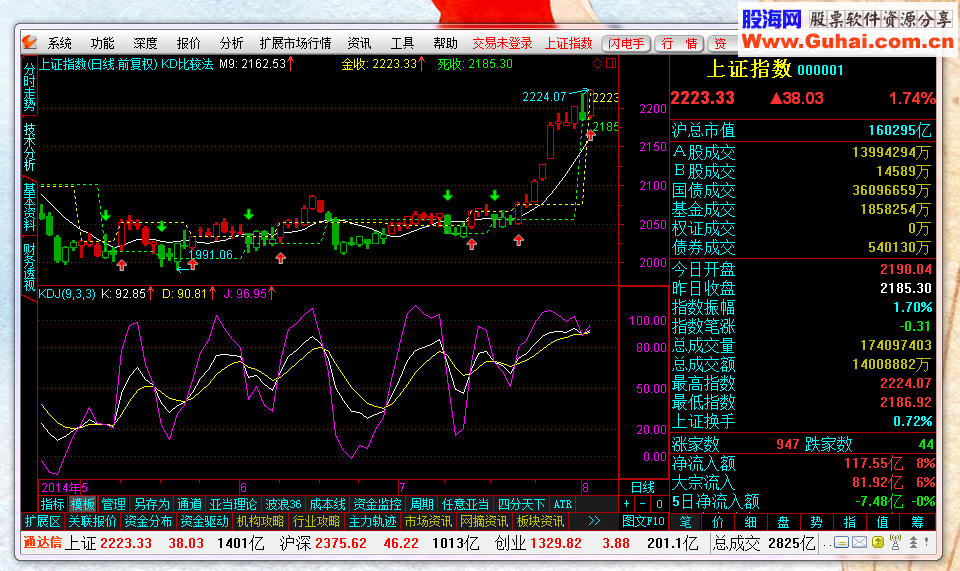The image size is (960, 571).
Task: Click the 0 reset button beside minus
Action: coord(659,504)
